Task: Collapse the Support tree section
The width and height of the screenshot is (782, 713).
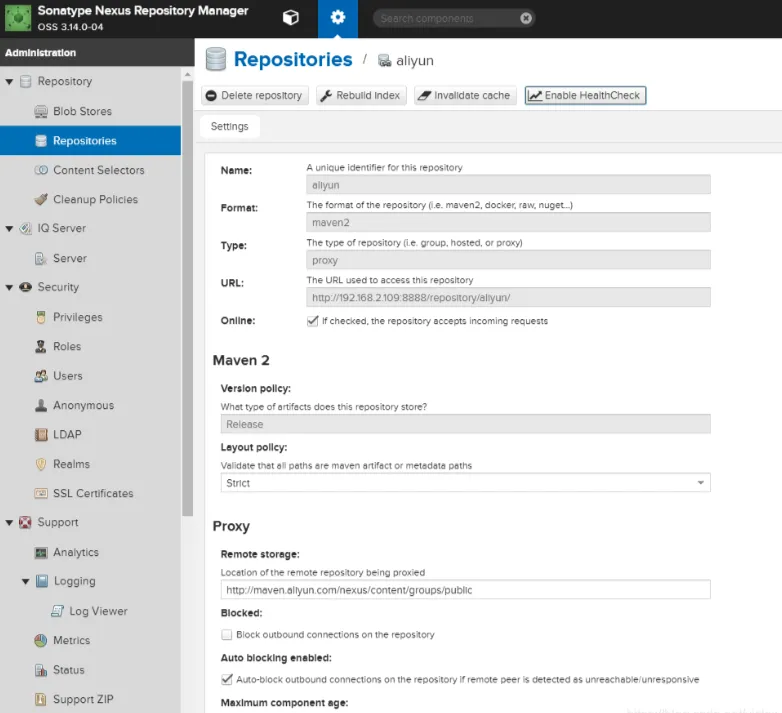Action: click(9, 523)
